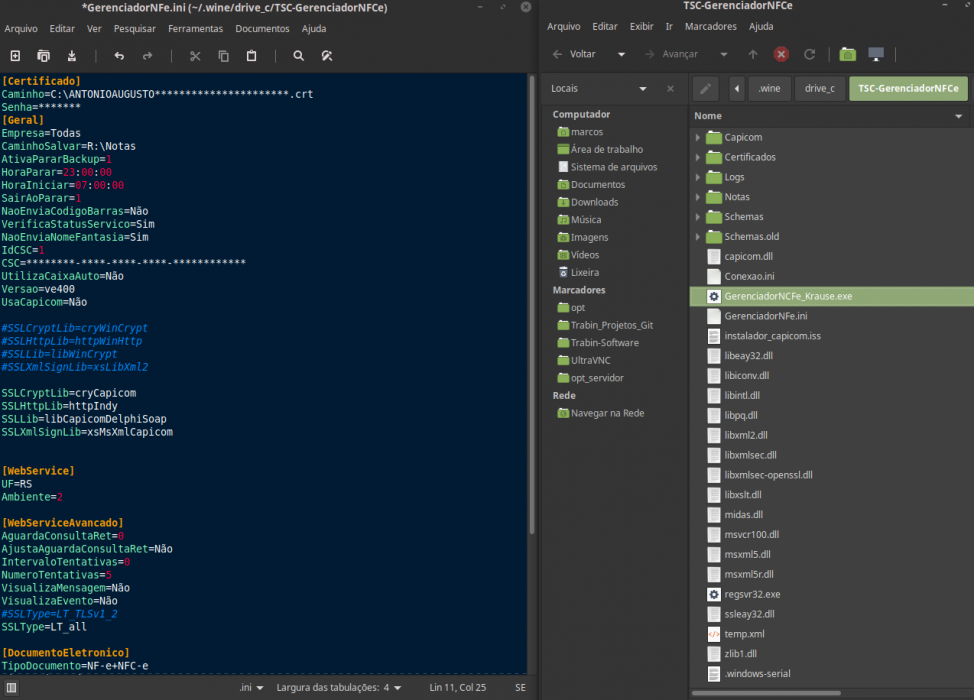Expand the Capicom folder
This screenshot has width=974, height=700.
click(698, 137)
